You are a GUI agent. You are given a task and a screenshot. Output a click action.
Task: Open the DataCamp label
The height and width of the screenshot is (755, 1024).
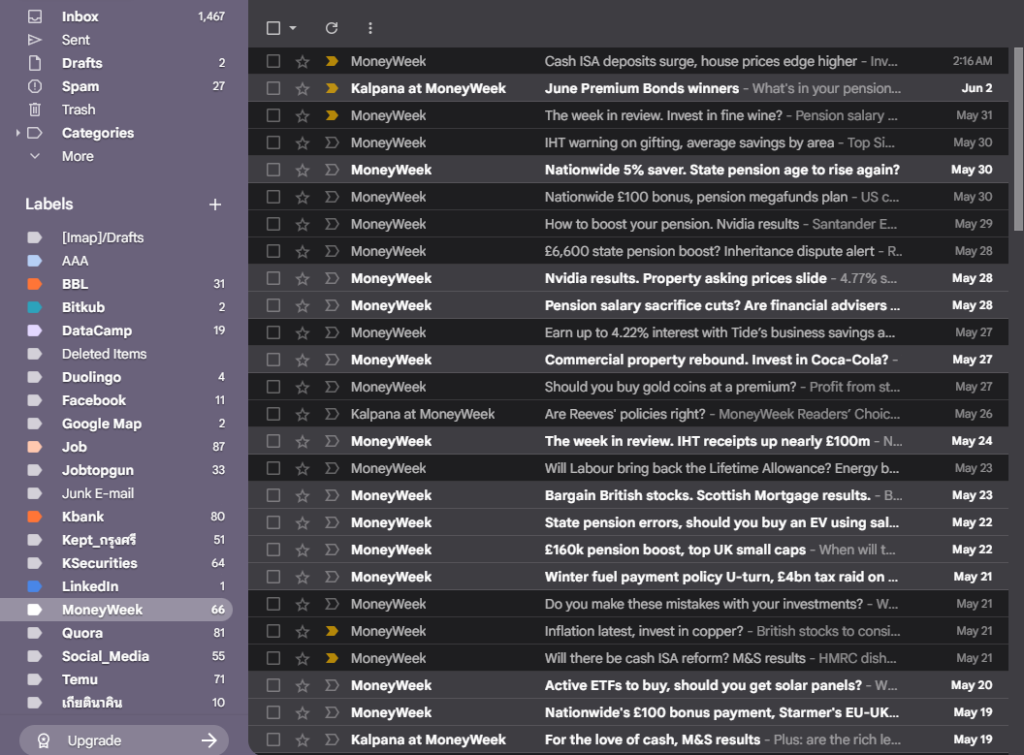tap(116, 330)
